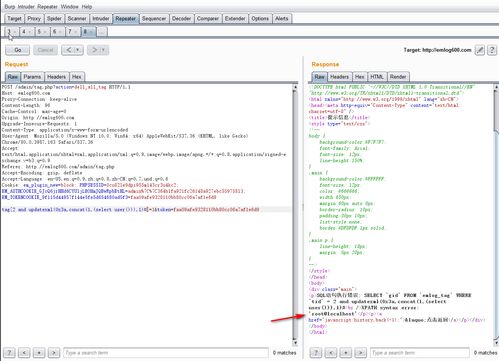Select Repeater sub-tab 6
The height and width of the screenshot is (361, 499).
(55, 32)
